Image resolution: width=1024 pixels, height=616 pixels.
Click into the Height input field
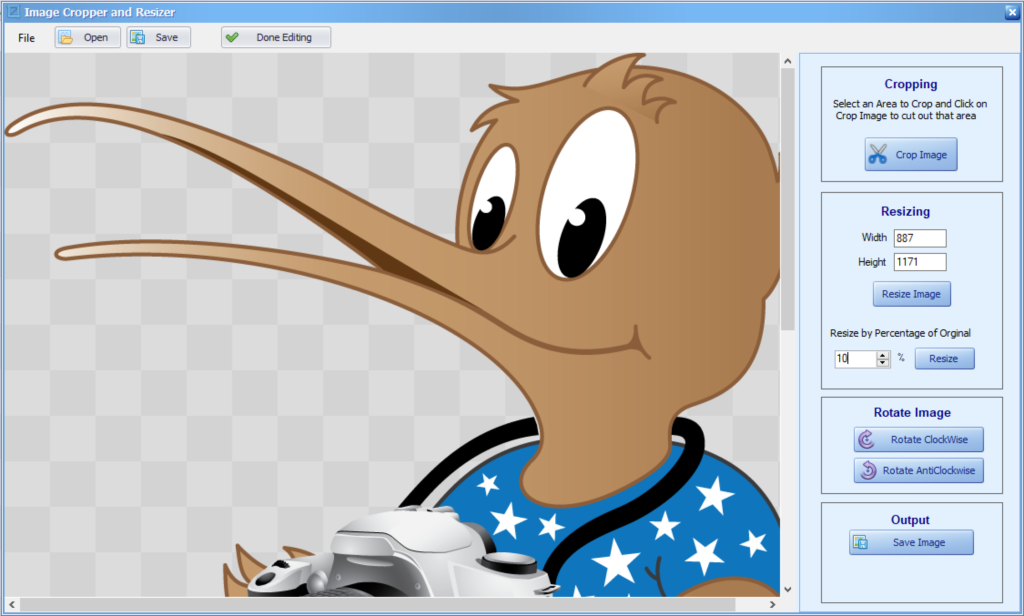coord(920,262)
